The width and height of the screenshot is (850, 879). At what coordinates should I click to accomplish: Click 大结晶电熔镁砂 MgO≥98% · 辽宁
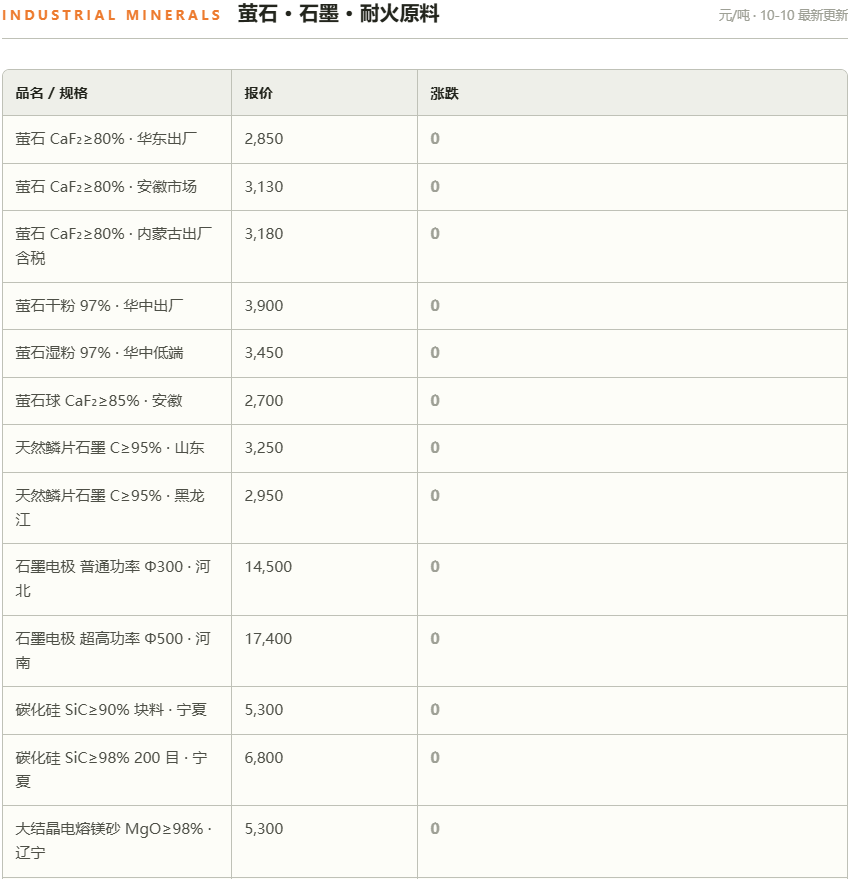pos(113,841)
